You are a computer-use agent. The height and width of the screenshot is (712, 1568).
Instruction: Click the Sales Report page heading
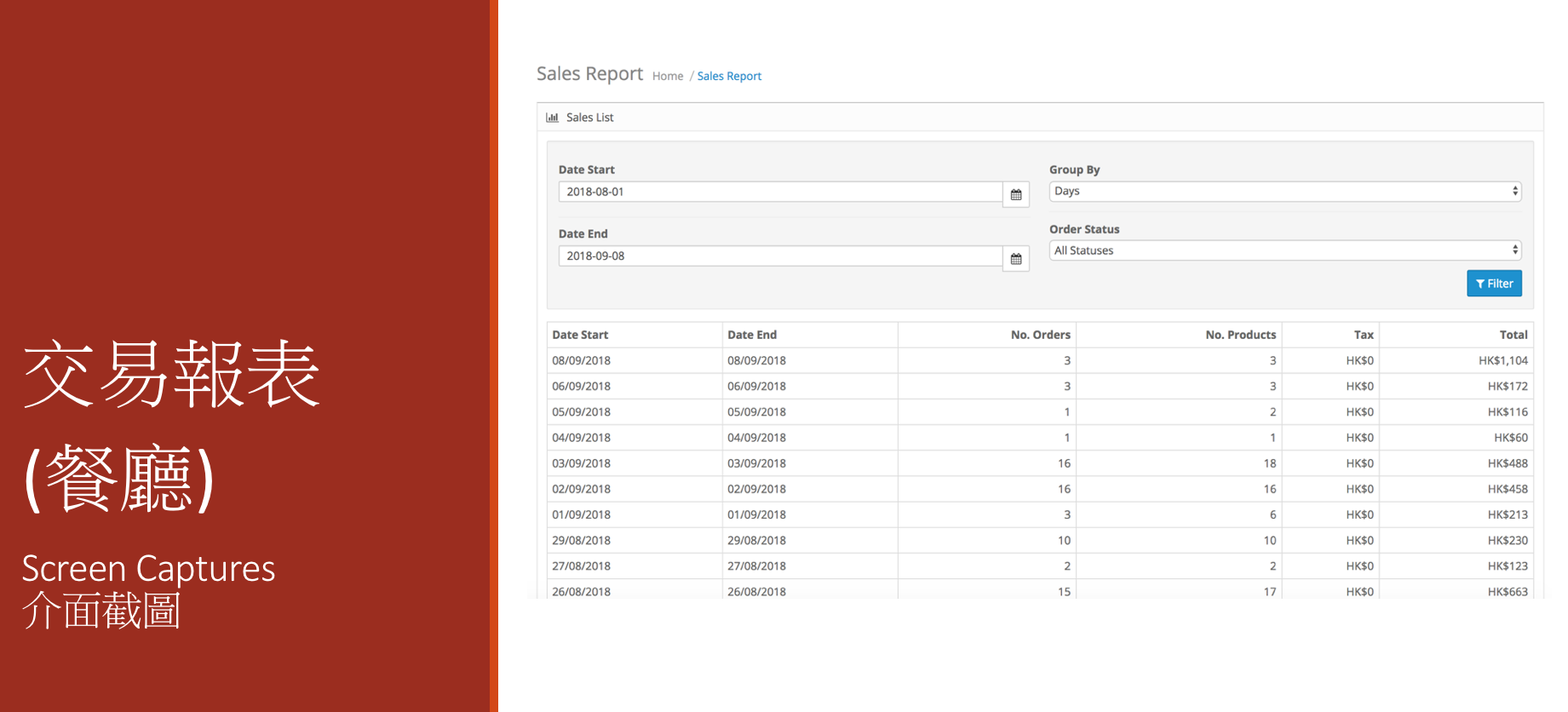[589, 74]
